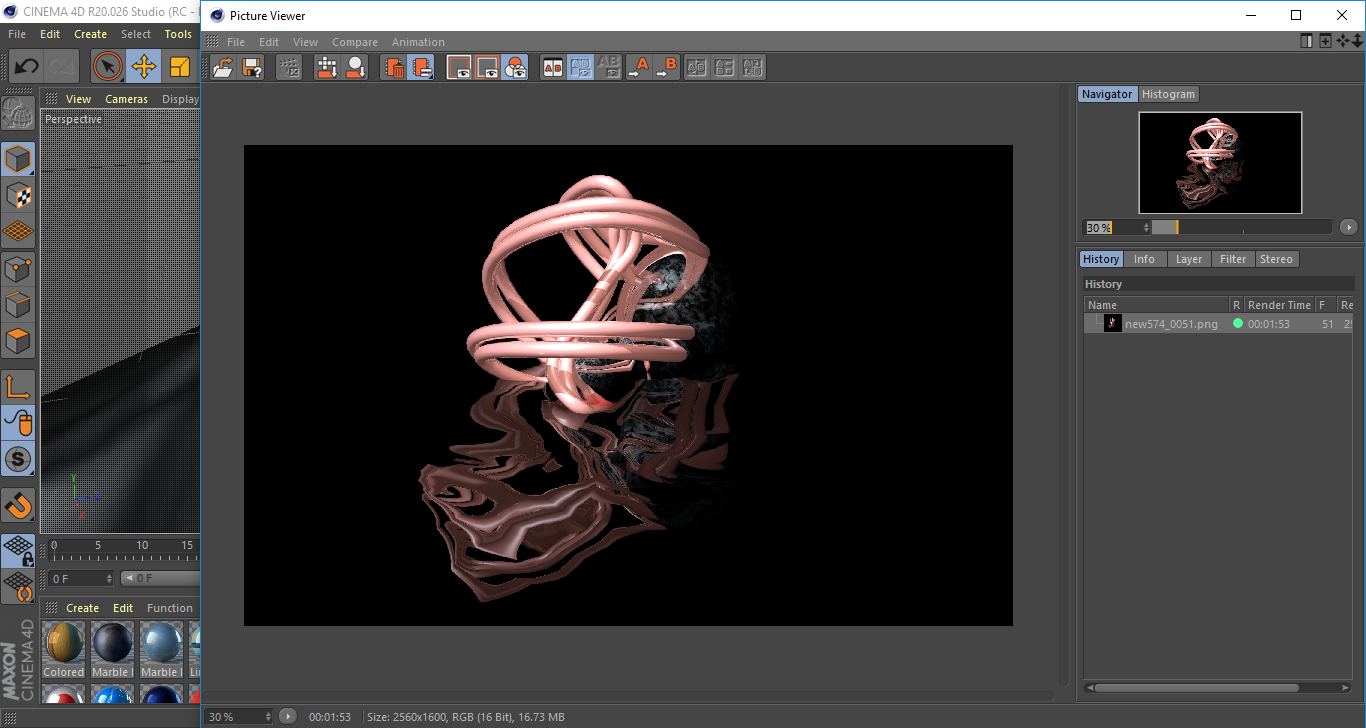Click the Remove All Images icon
The width and height of the screenshot is (1366, 728).
coord(422,67)
